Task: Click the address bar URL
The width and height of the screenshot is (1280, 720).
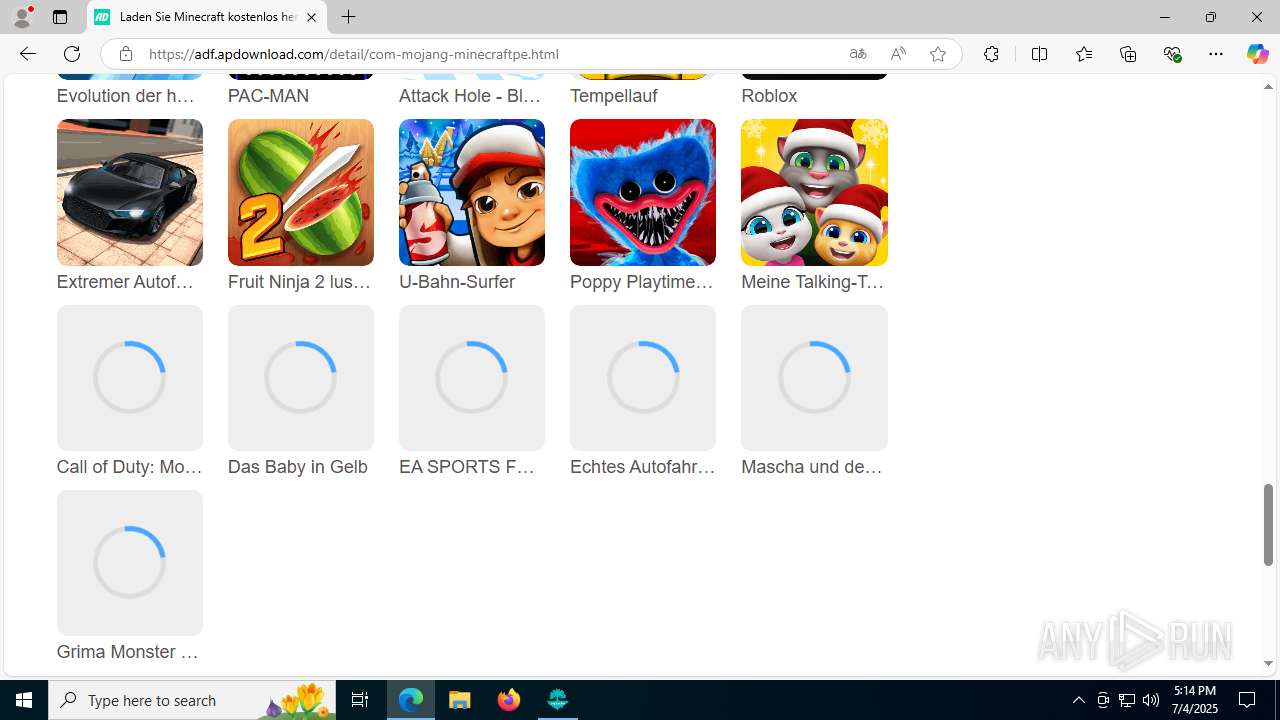Action: tap(354, 54)
